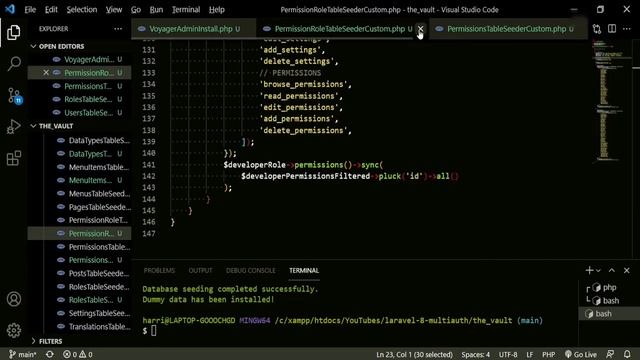Viewport: 640px width, 360px height.
Task: Click the feedback icon in status bar
Action: point(610,354)
